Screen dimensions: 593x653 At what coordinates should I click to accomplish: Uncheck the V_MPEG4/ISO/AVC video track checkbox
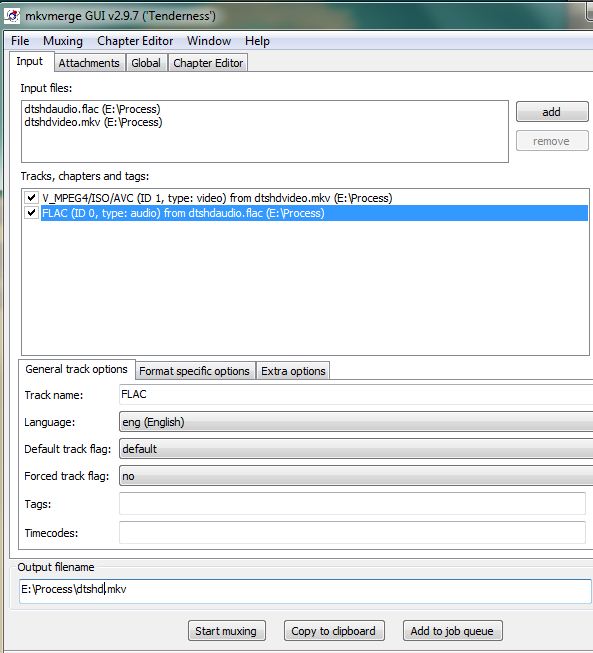[x=31, y=197]
